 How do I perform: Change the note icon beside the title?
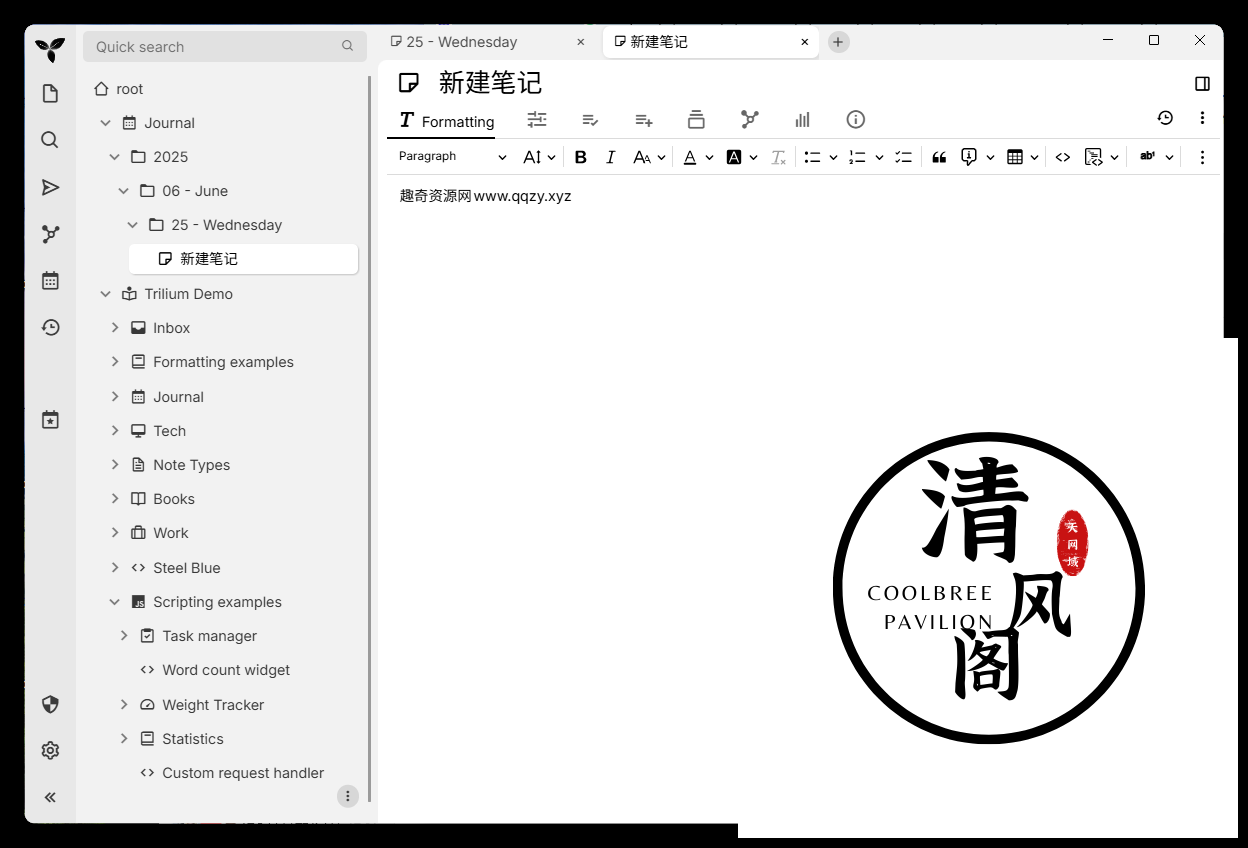click(x=409, y=83)
